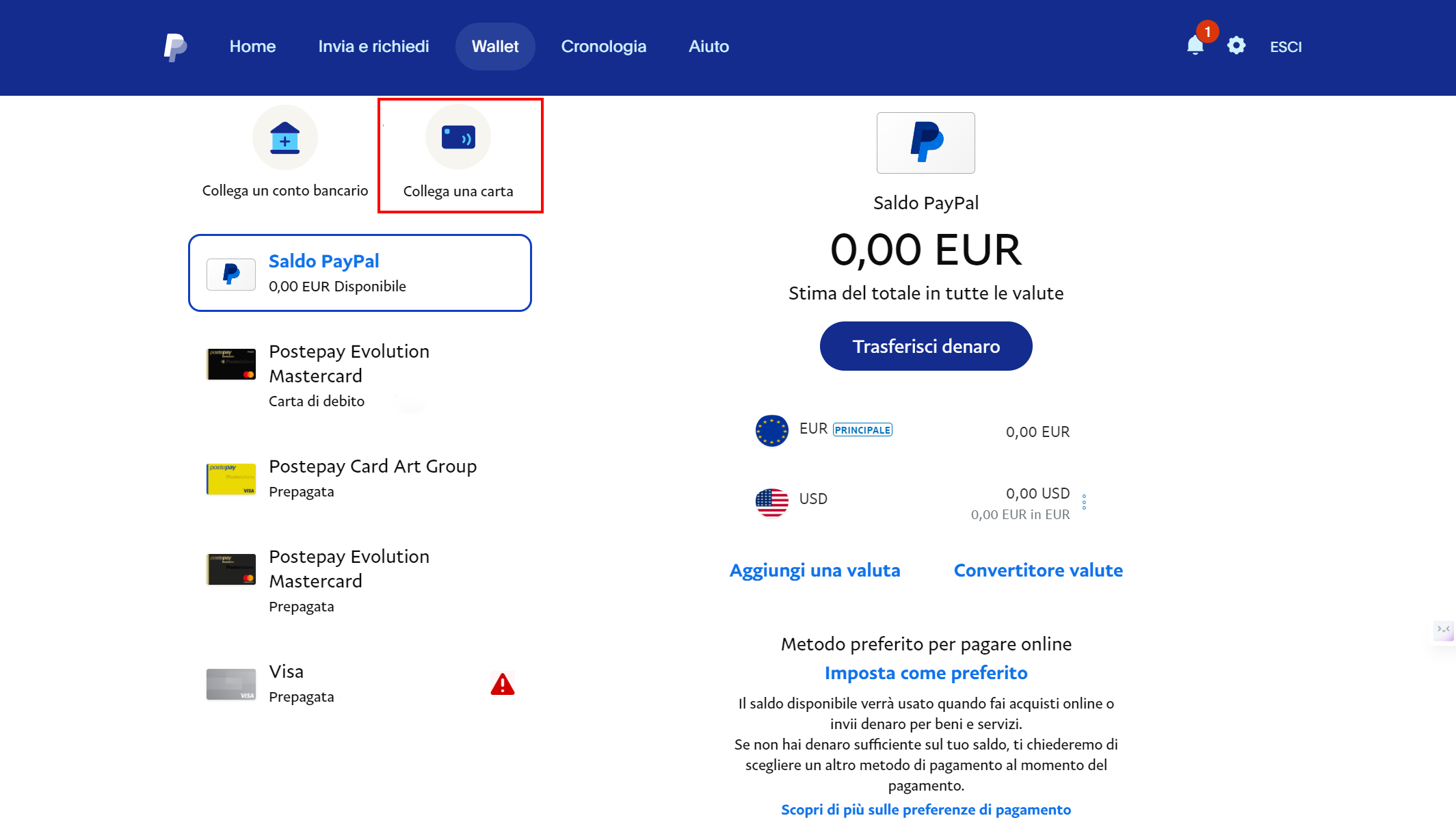Expand the panel collapse arrow on right edge
Screen dimensions: 1456x818
point(1443,630)
